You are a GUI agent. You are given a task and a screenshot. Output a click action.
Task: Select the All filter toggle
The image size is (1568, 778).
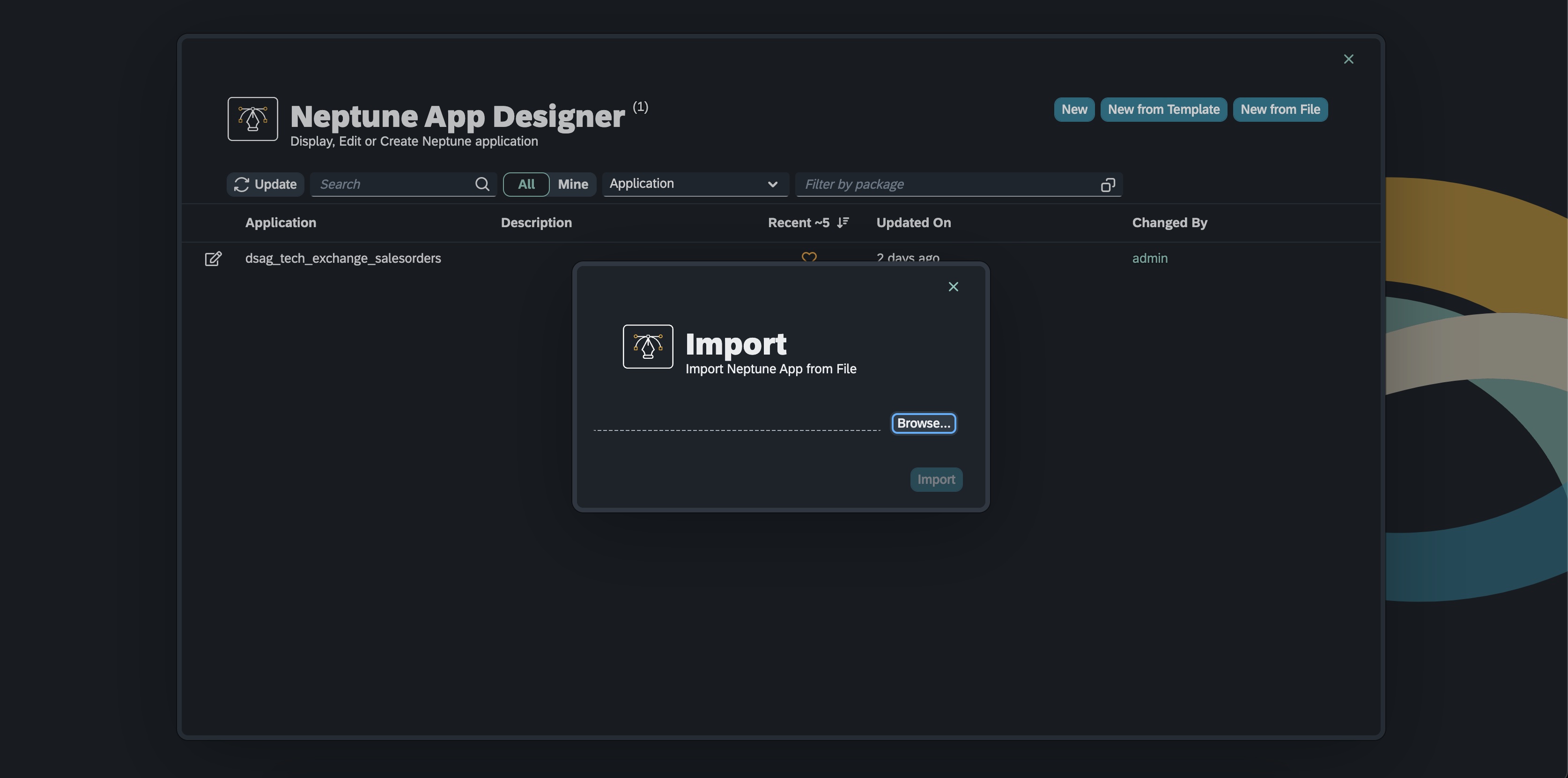point(526,184)
